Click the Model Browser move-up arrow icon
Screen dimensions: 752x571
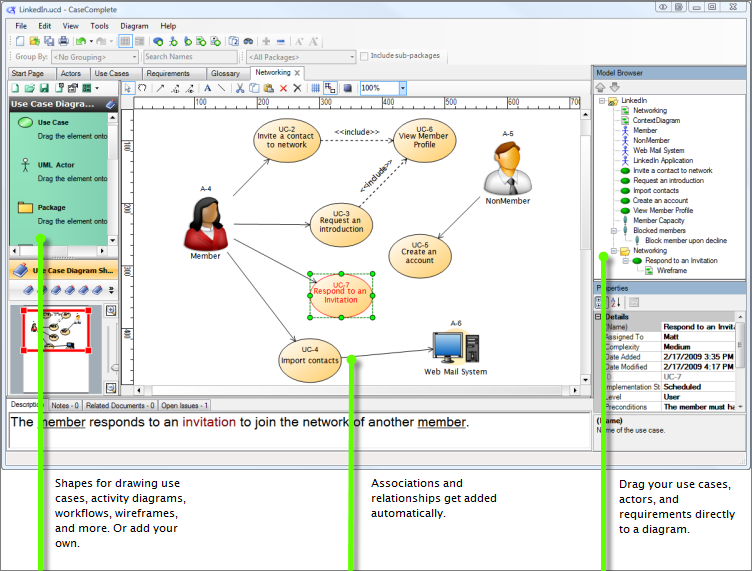pyautogui.click(x=600, y=87)
